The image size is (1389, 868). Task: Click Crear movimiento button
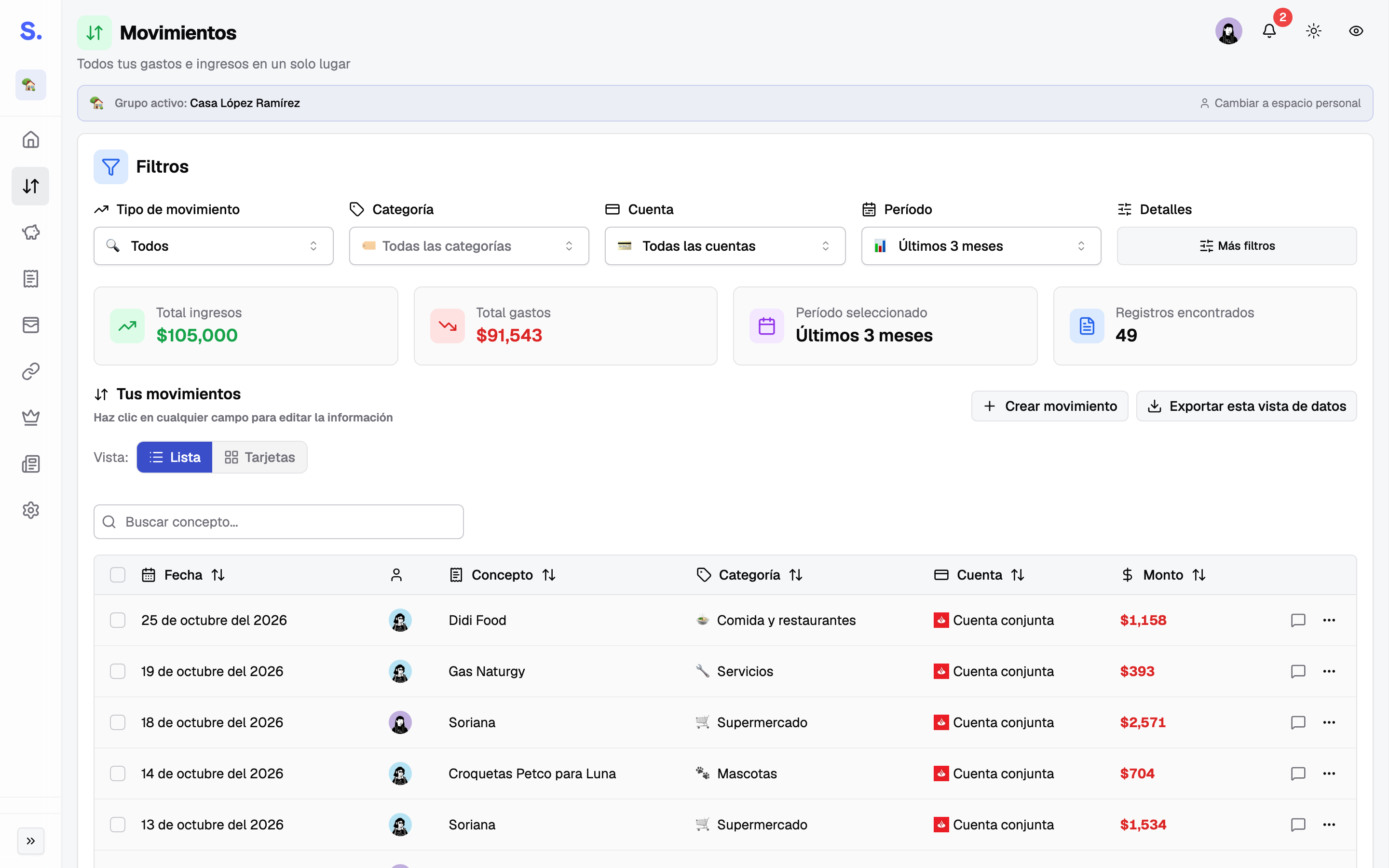pyautogui.click(x=1049, y=406)
